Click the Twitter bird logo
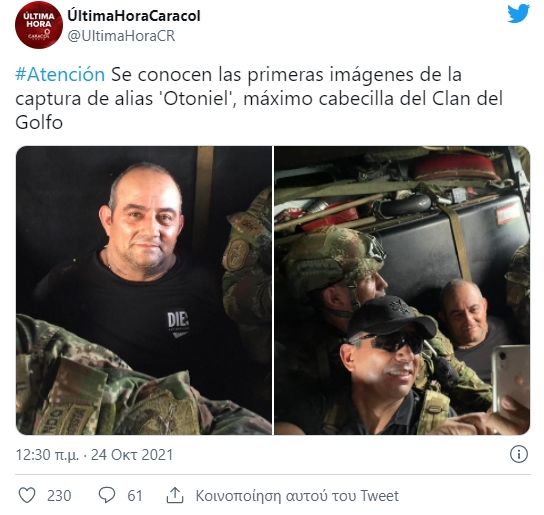This screenshot has height=515, width=544. pos(518,14)
